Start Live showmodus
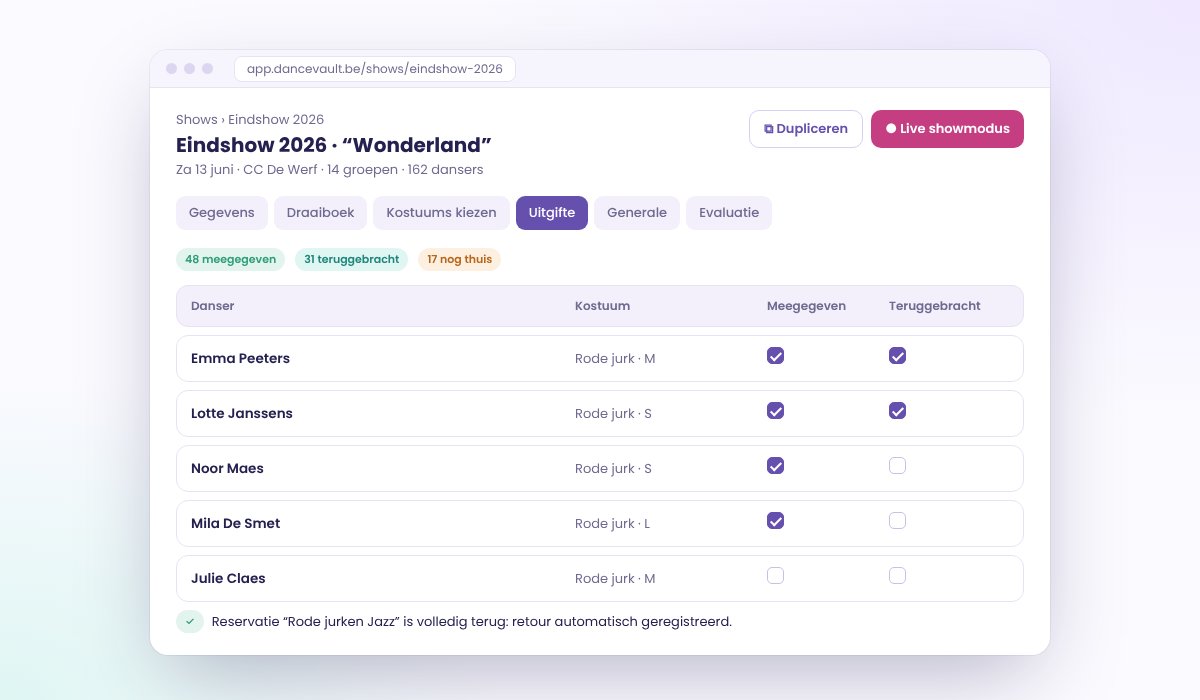Viewport: 1200px width, 700px height. click(x=947, y=129)
